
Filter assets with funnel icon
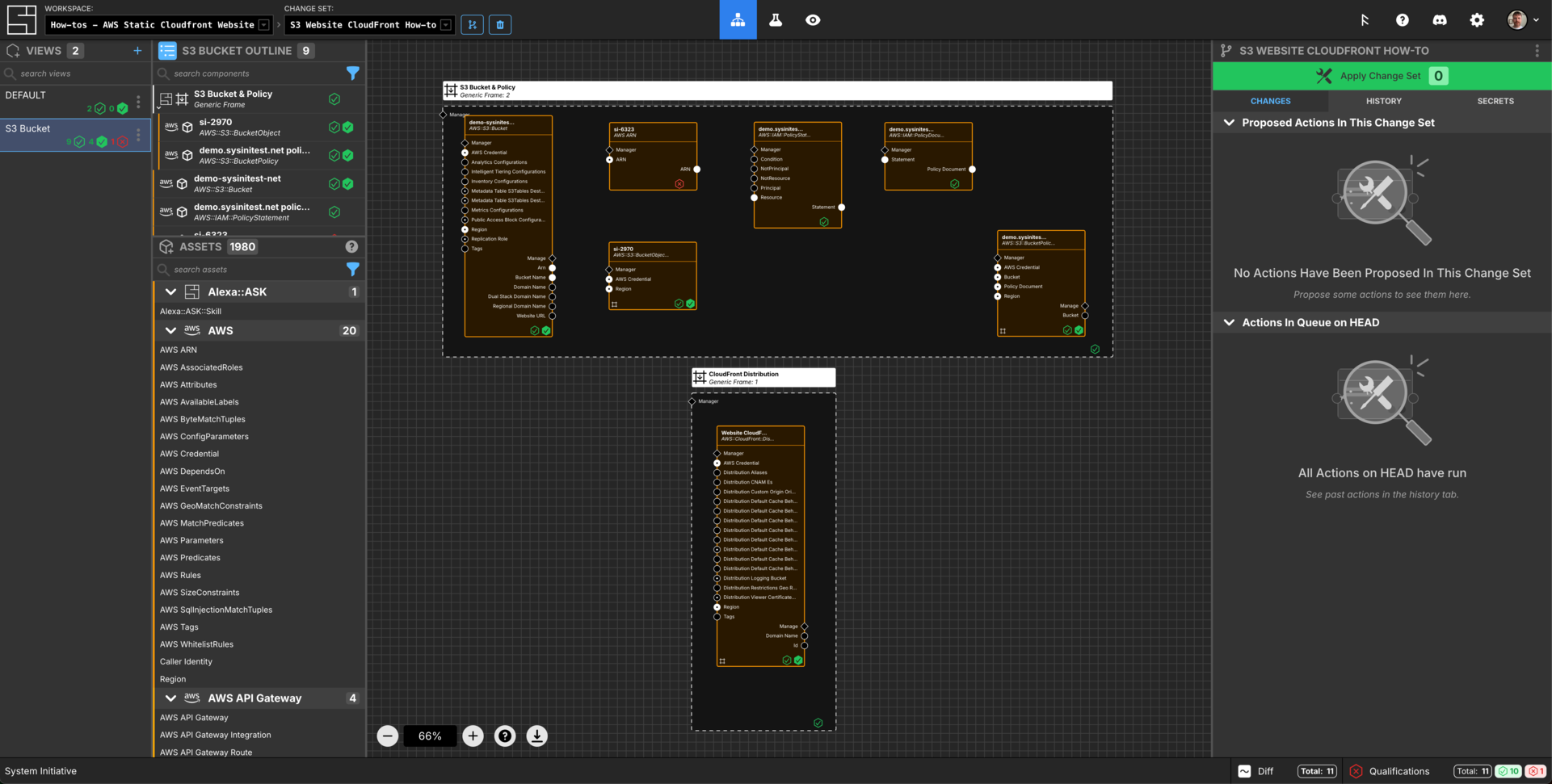[x=353, y=269]
